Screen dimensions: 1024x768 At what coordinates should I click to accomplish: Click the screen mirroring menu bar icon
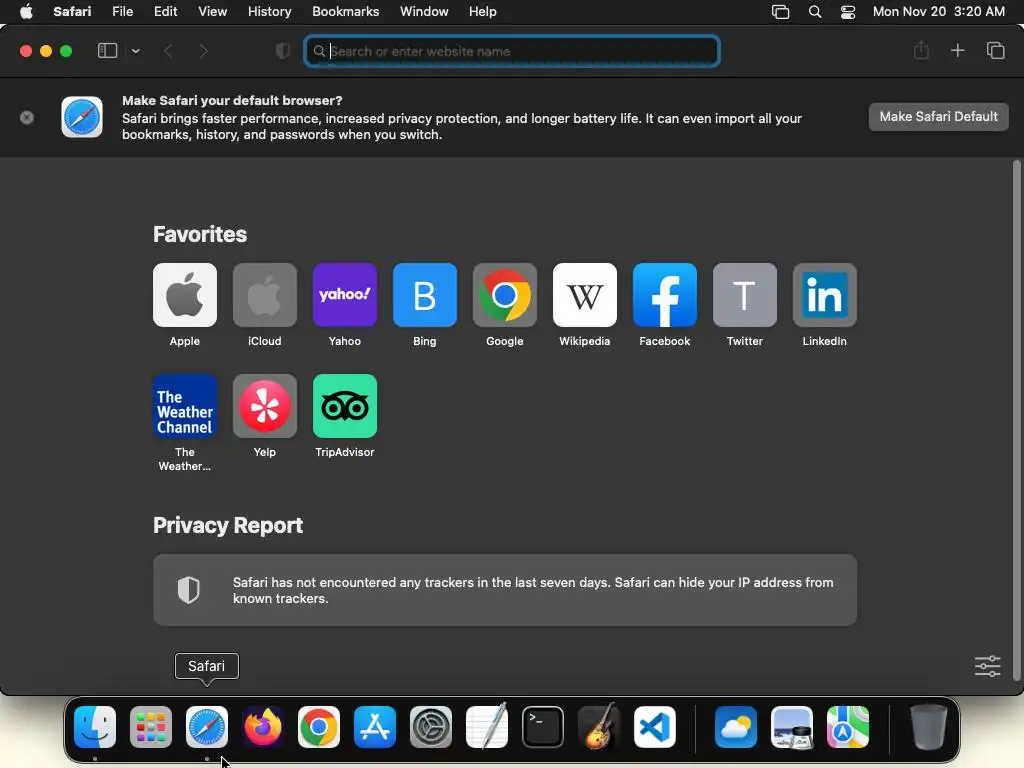780,12
